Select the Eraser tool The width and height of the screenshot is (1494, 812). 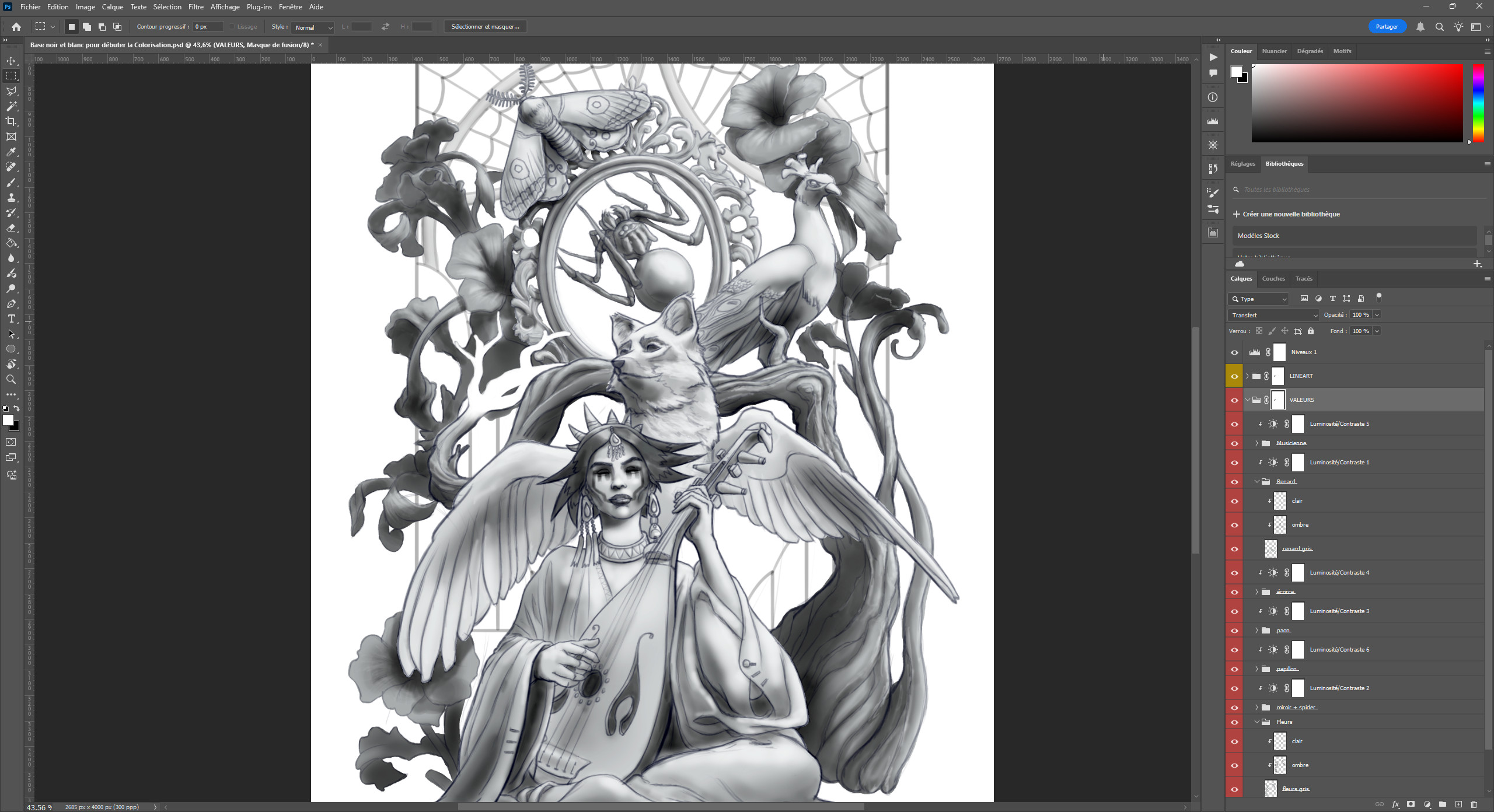point(11,228)
